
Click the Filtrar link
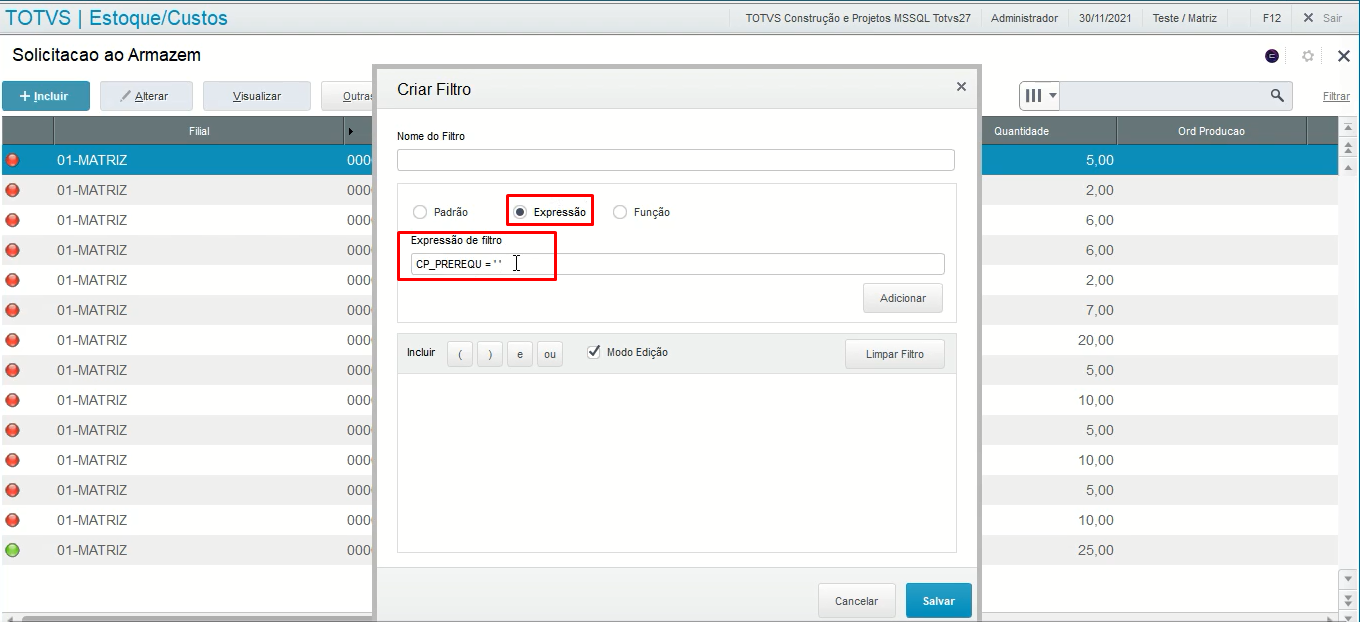pyautogui.click(x=1336, y=96)
